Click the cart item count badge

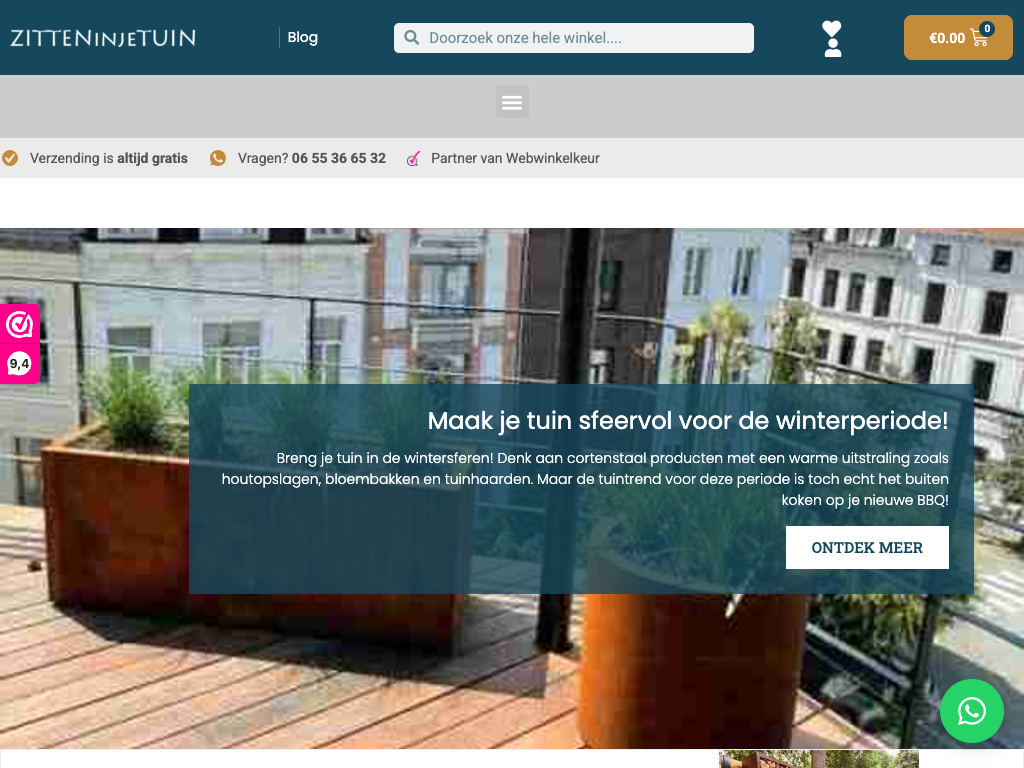(x=987, y=29)
